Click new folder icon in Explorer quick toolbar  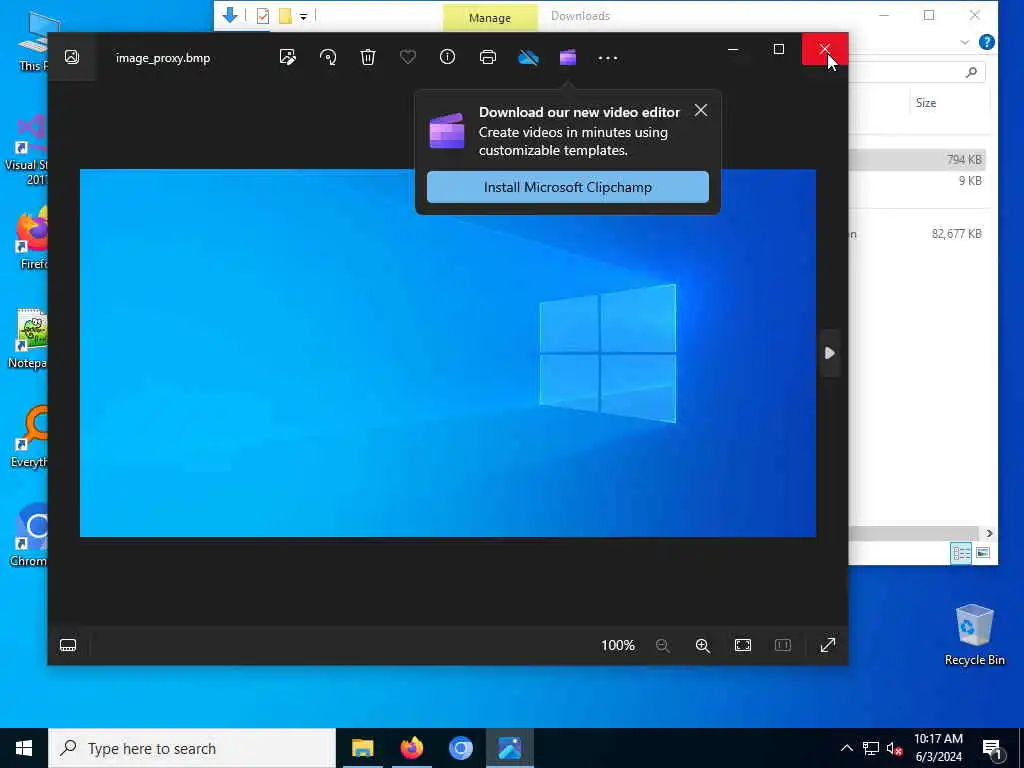(x=285, y=16)
